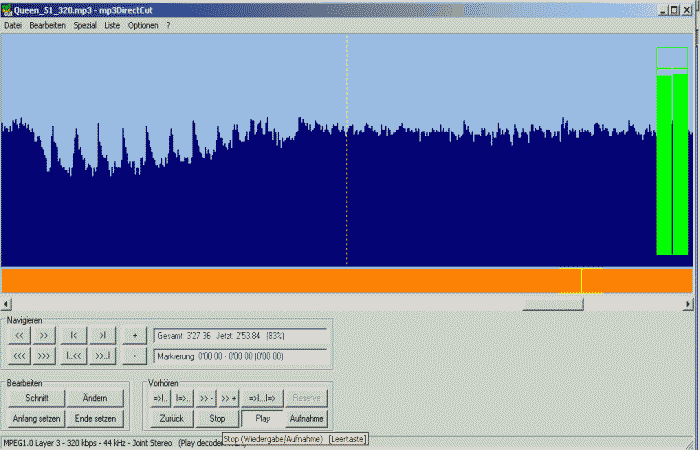The width and height of the screenshot is (700, 450).
Task: Click the horizontal scrollbar thumb
Action: click(x=553, y=303)
